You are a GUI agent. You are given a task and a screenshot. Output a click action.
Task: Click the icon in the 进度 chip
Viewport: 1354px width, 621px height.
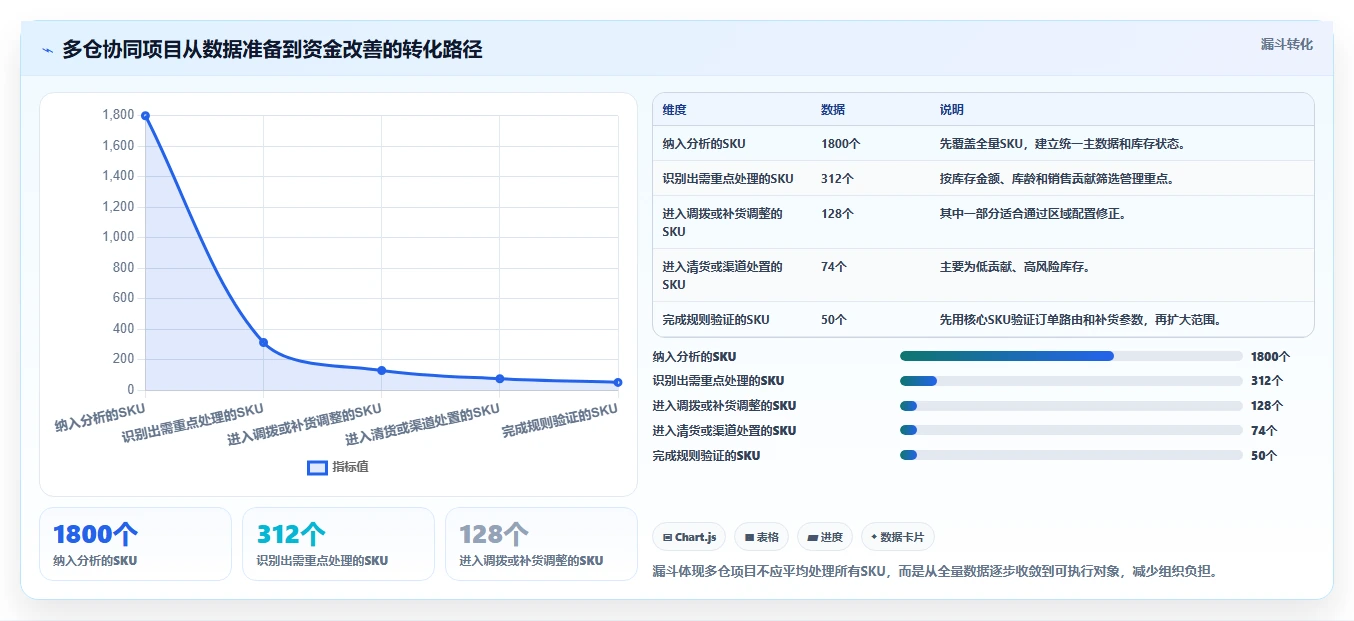[812, 537]
